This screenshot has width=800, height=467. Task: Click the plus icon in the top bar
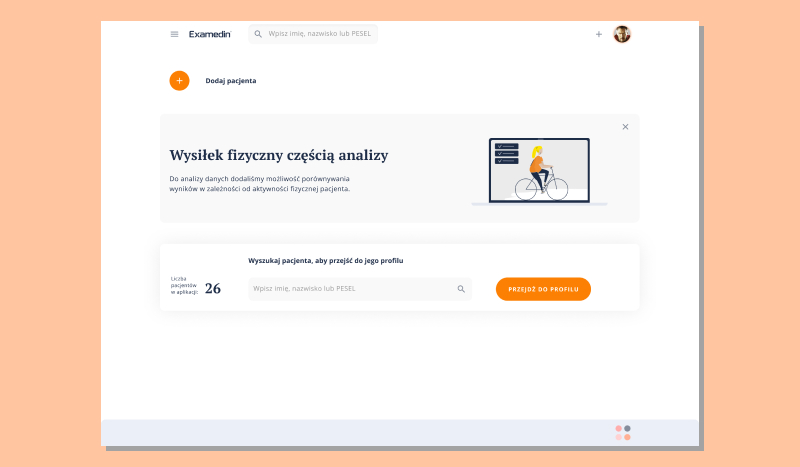click(599, 34)
